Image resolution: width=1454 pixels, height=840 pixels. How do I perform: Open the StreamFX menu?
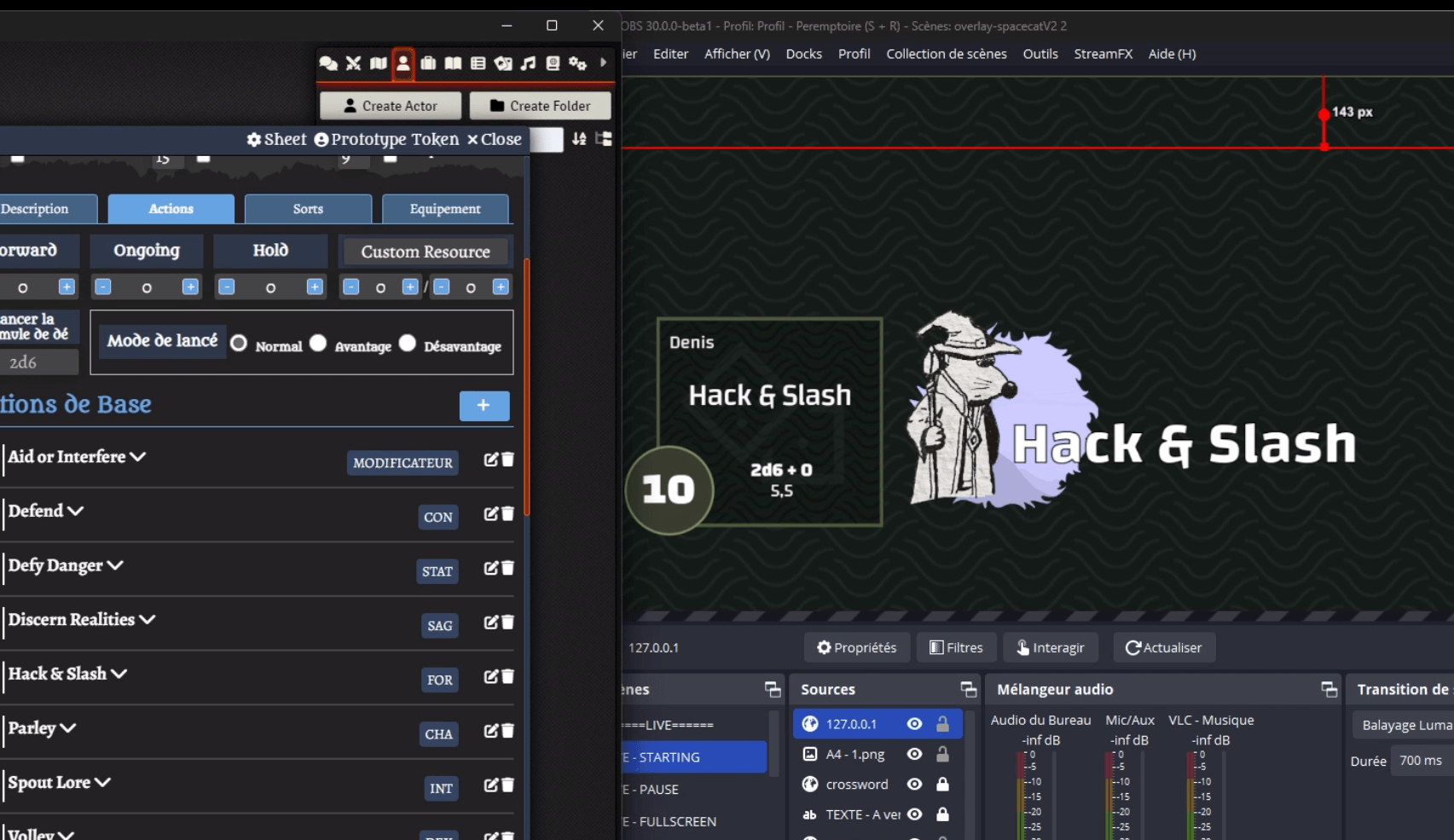coord(1103,54)
